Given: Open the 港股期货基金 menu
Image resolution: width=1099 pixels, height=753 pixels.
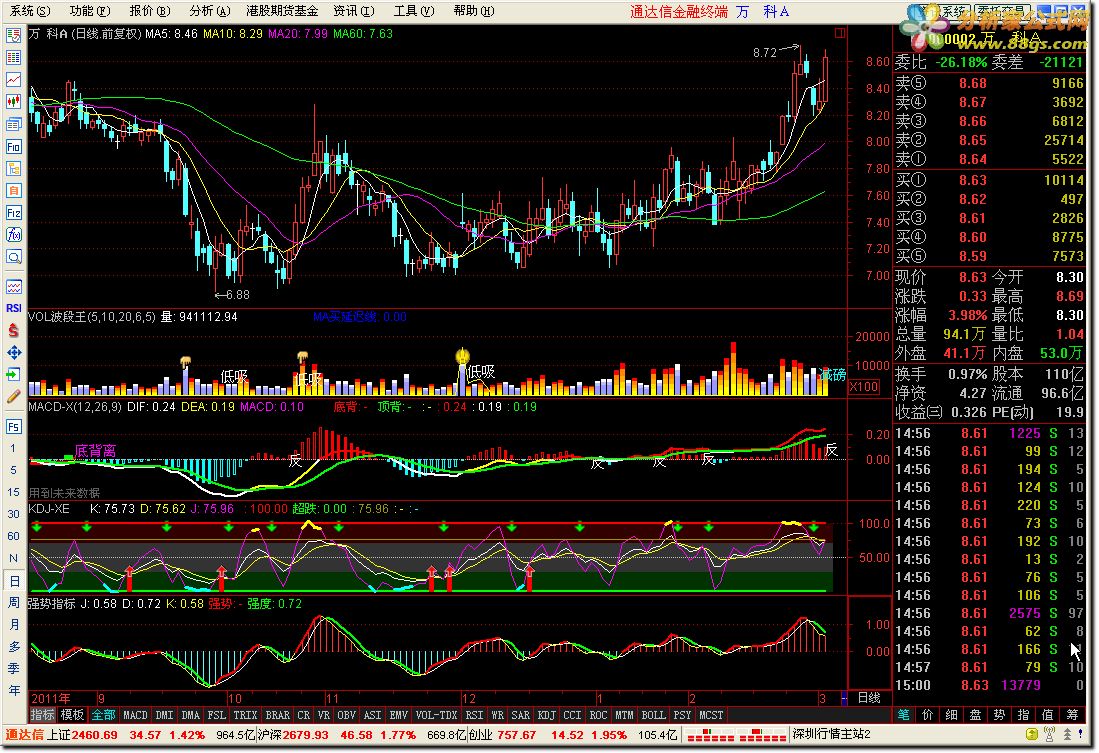Looking at the screenshot, I should point(282,11).
